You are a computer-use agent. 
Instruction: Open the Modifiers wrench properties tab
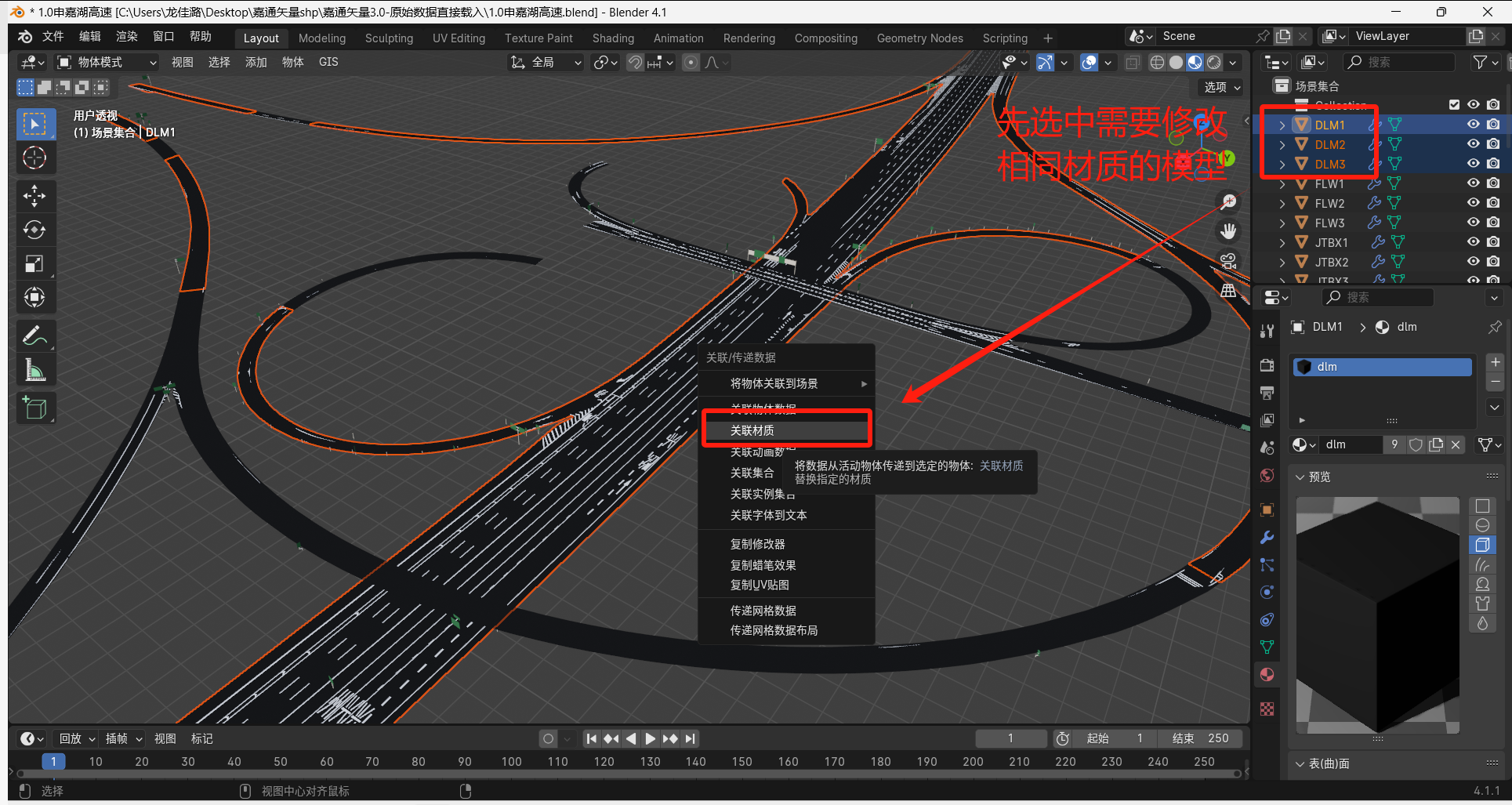point(1267,538)
